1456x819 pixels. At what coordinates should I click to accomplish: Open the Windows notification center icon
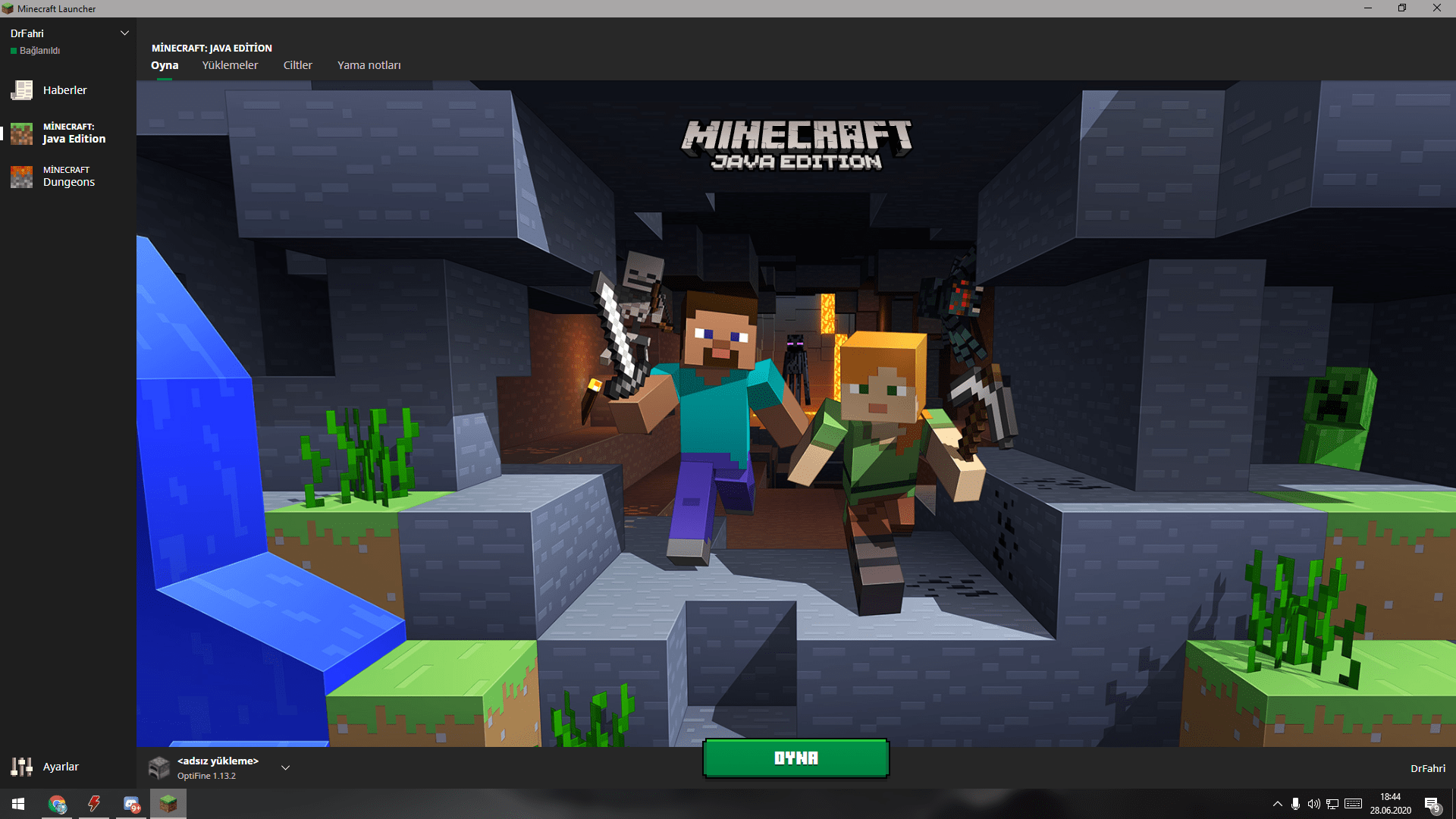click(1431, 805)
